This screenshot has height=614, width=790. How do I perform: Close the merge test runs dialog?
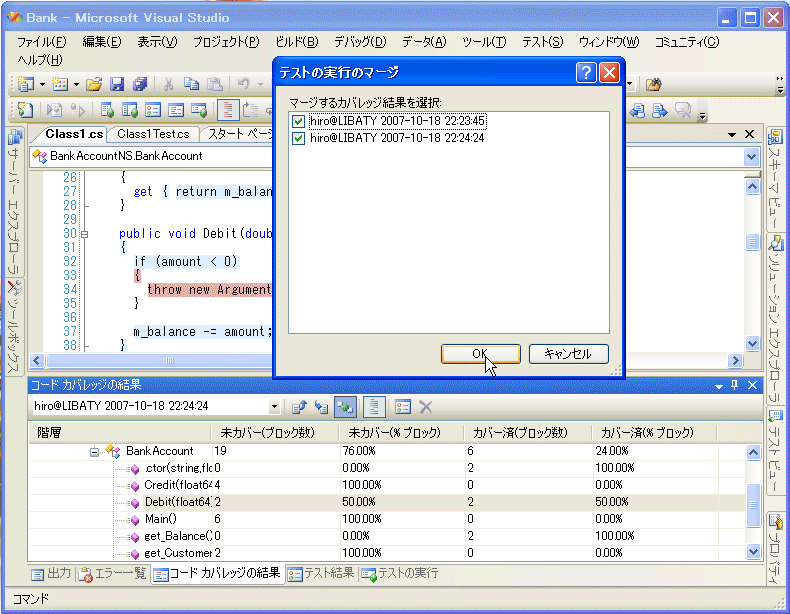tap(609, 73)
